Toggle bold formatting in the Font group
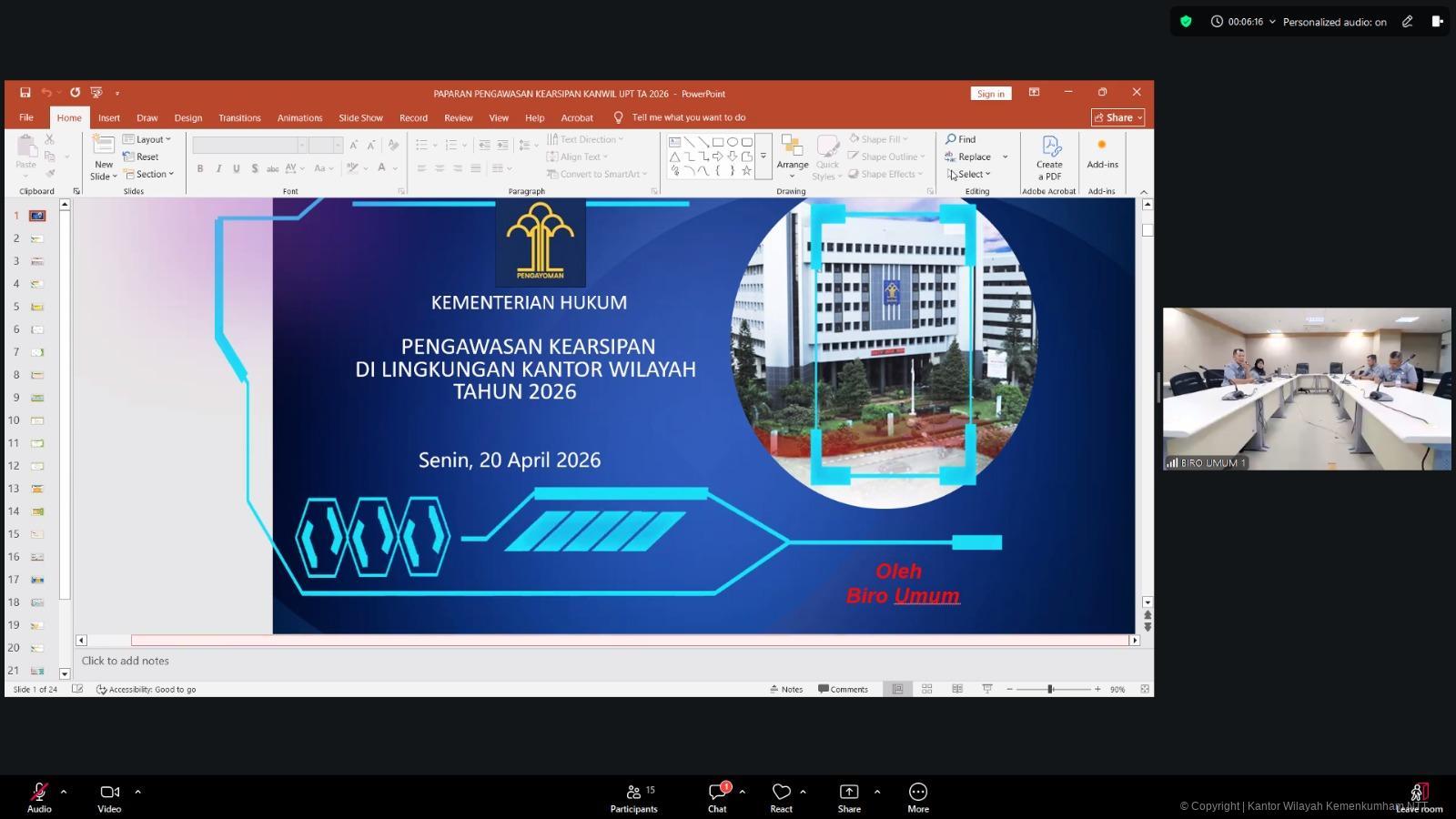 [199, 168]
